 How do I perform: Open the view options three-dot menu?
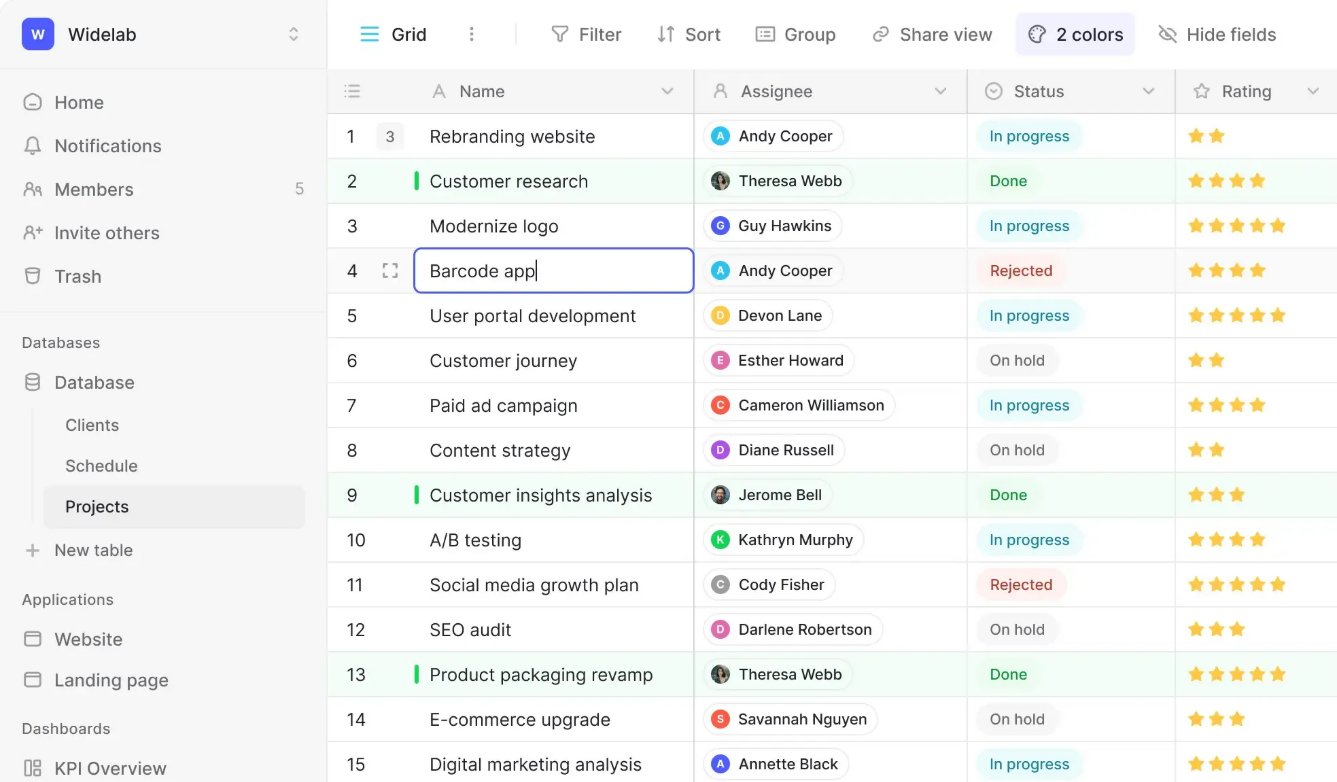point(472,34)
